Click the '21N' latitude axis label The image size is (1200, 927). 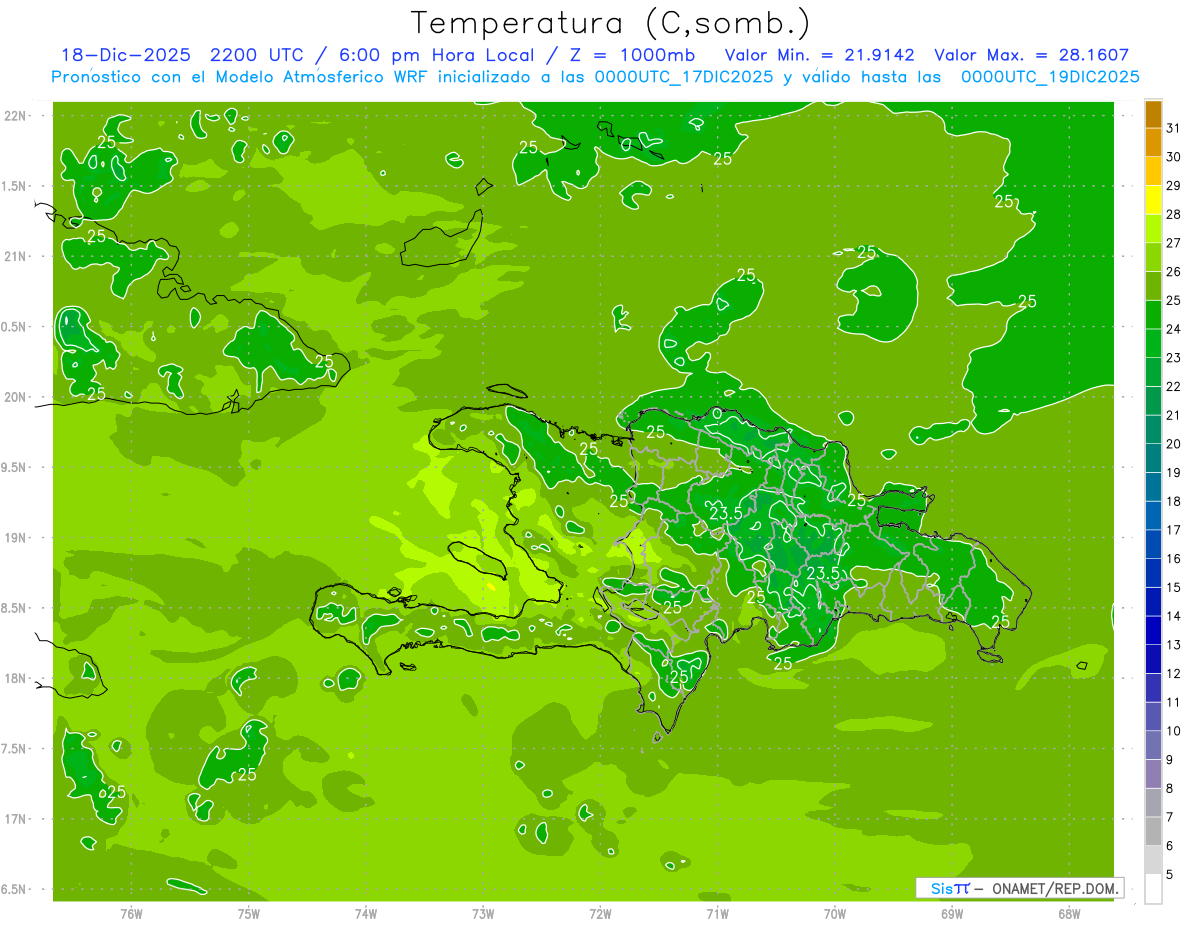point(15,256)
